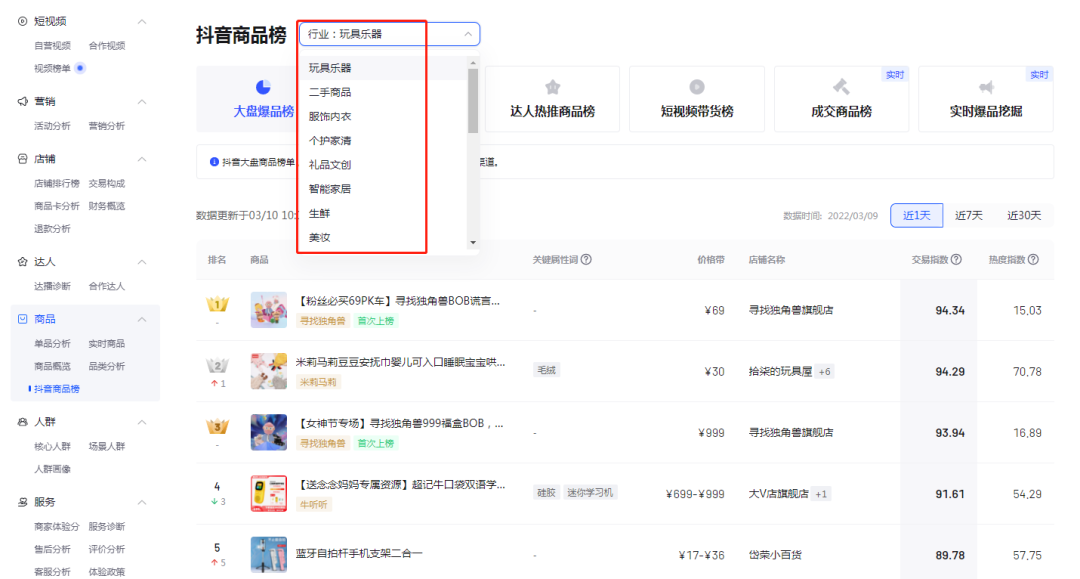The height and width of the screenshot is (579, 1080).
Task: Click the 达人 star sidebar icon
Action: [x=22, y=262]
